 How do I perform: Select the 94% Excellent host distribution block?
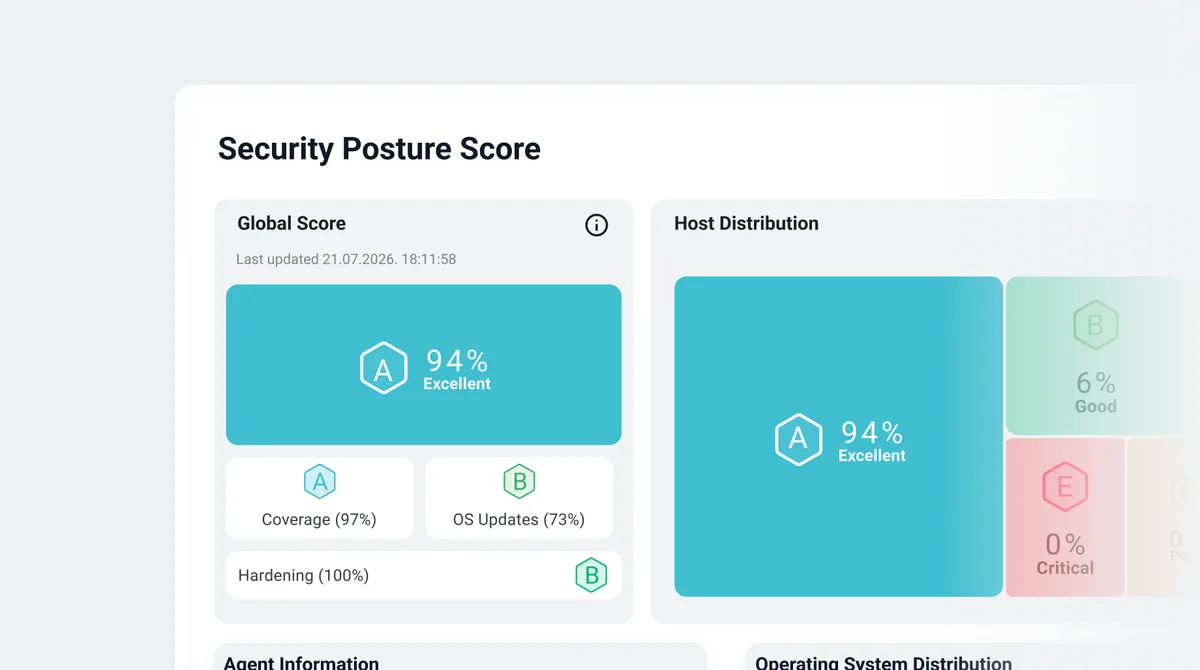(x=838, y=437)
